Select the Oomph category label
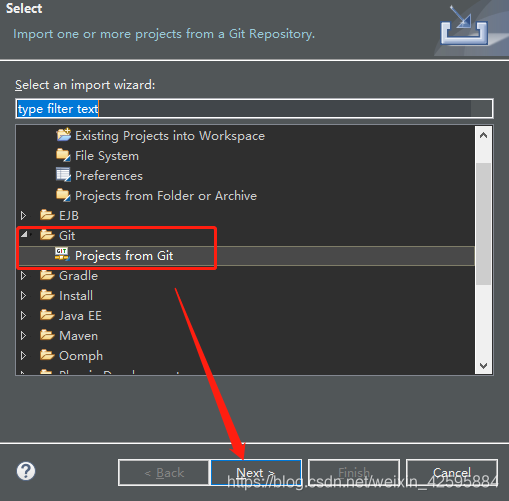Viewport: 509px width, 501px height. [x=81, y=356]
